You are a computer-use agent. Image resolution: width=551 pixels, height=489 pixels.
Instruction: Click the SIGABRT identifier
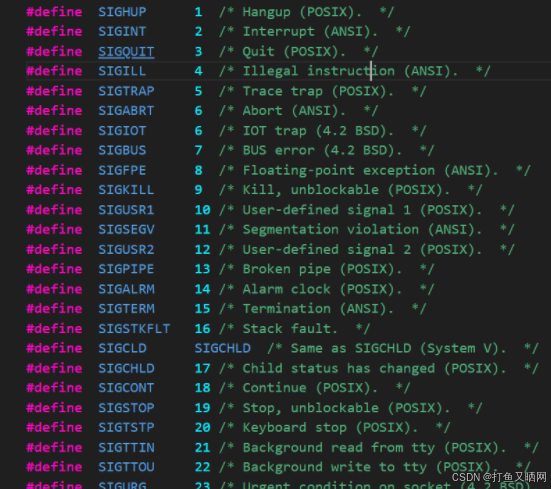pyautogui.click(x=126, y=111)
